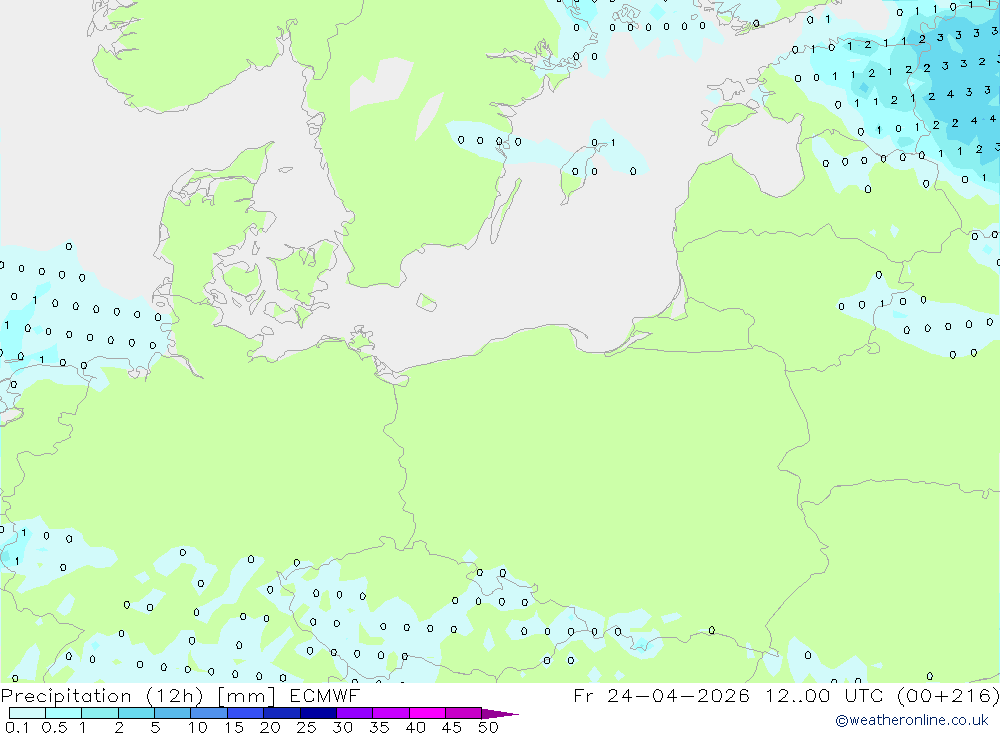Screen dimensions: 1000x733
Task: Click the legend label '0.5'
Action: [54, 727]
